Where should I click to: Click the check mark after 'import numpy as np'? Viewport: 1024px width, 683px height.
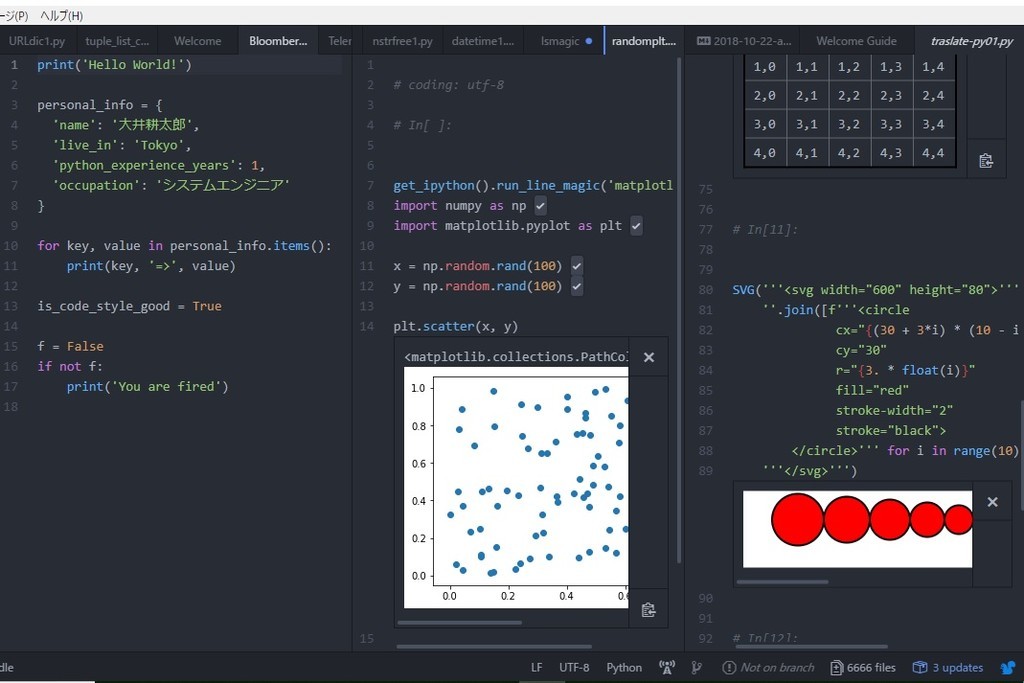(x=540, y=206)
